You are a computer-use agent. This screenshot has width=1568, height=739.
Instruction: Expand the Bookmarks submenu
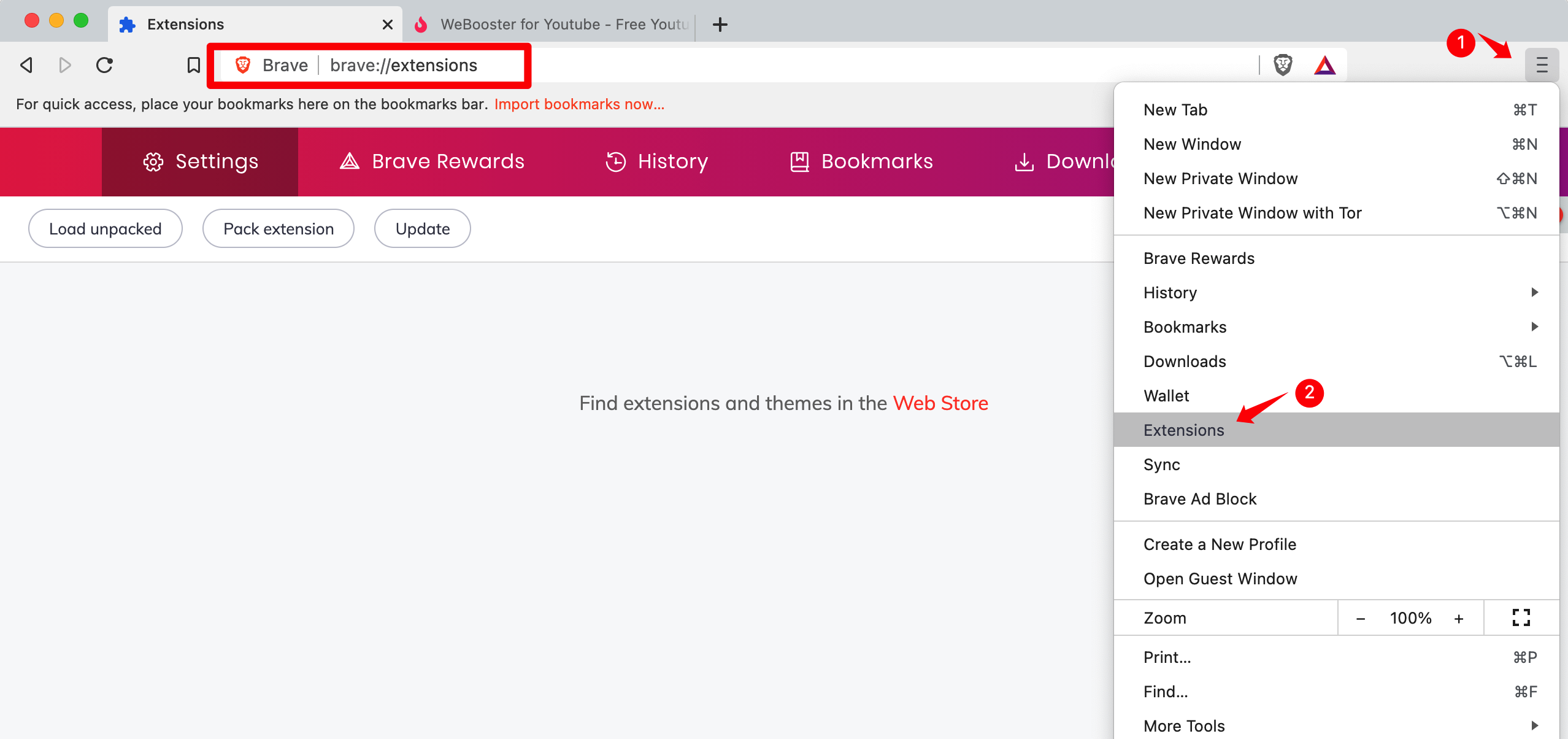[x=1336, y=327]
